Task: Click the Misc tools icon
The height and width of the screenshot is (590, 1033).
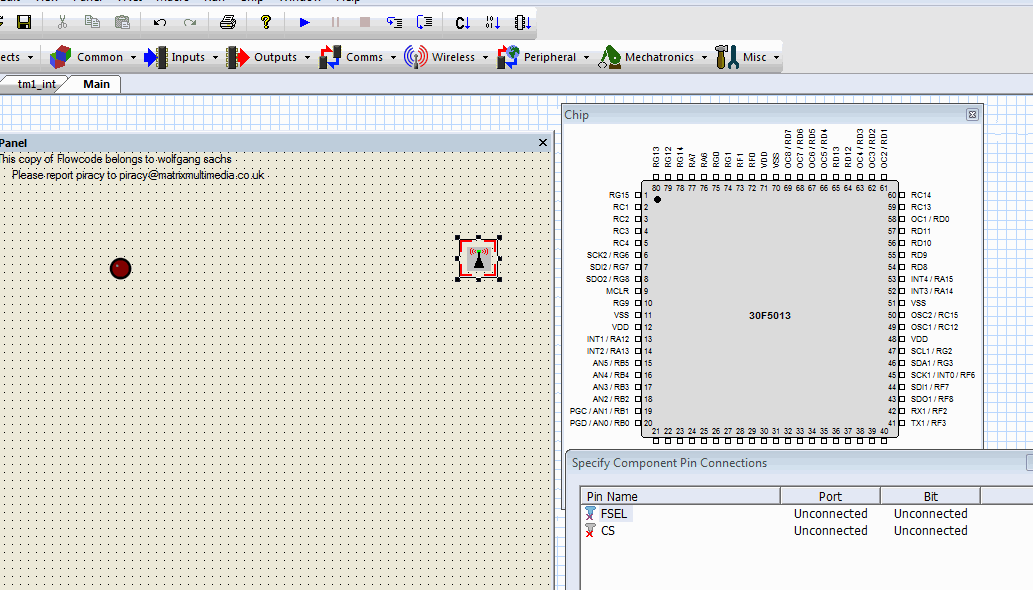Action: click(x=727, y=57)
